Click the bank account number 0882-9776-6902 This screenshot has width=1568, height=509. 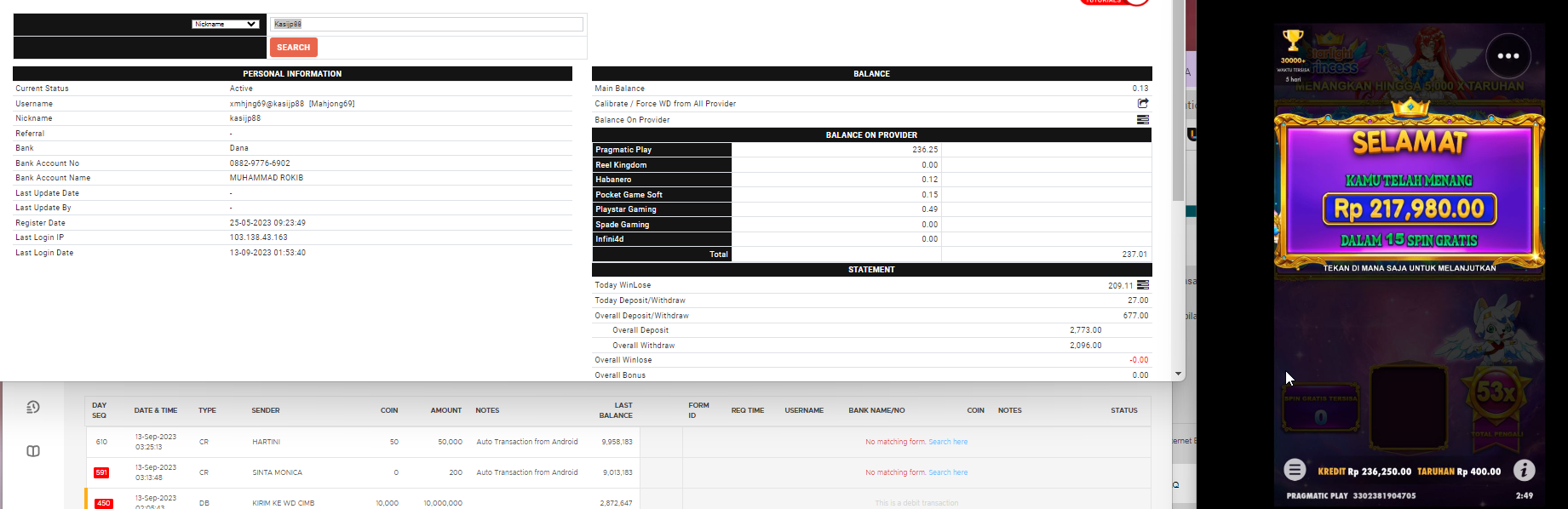coord(260,163)
